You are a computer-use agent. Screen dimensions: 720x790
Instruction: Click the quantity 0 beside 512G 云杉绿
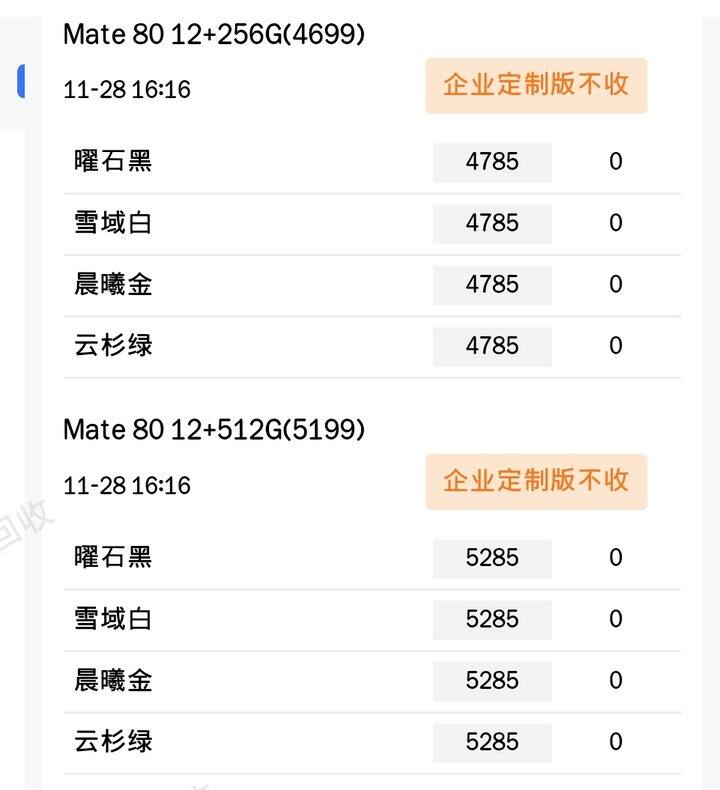coord(616,742)
